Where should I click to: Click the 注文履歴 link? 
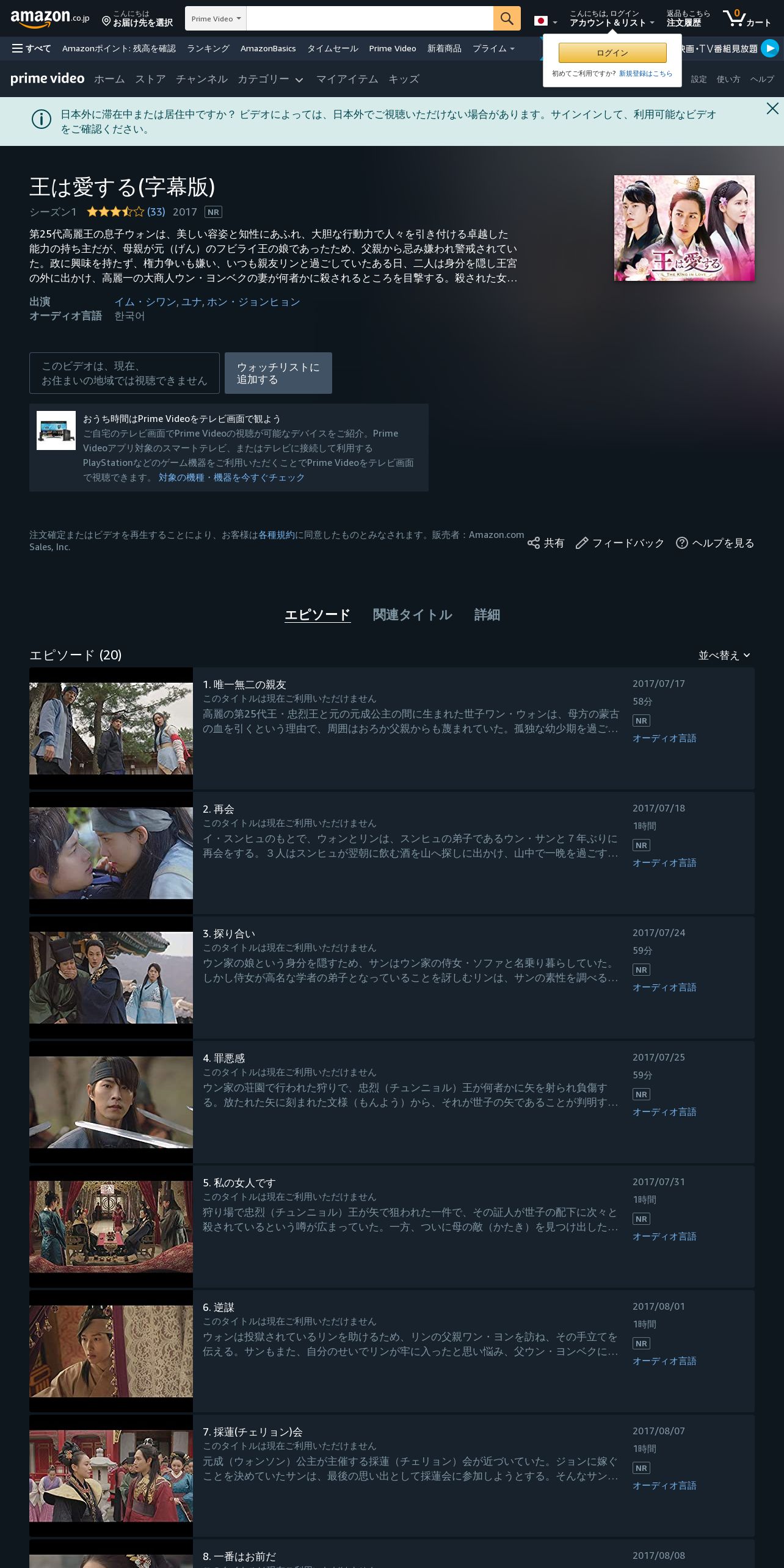[684, 23]
